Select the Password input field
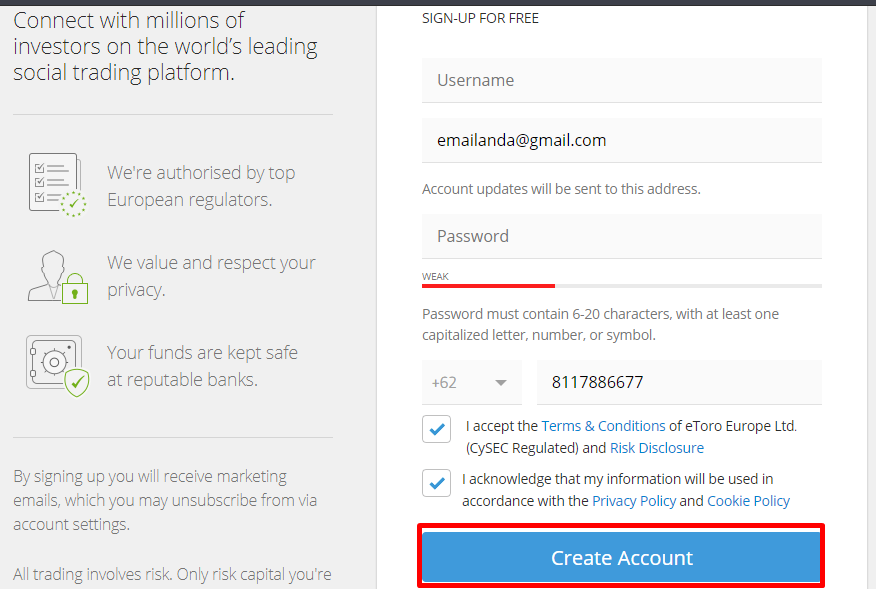The image size is (876, 589). pos(621,236)
